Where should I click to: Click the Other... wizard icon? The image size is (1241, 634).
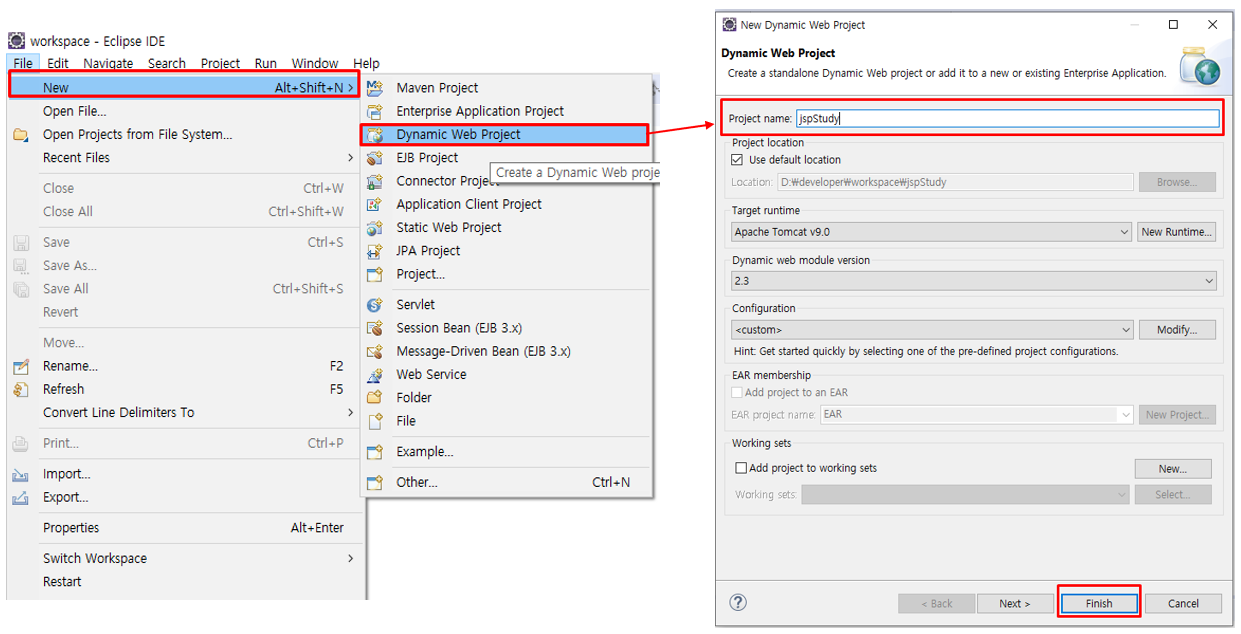click(375, 482)
